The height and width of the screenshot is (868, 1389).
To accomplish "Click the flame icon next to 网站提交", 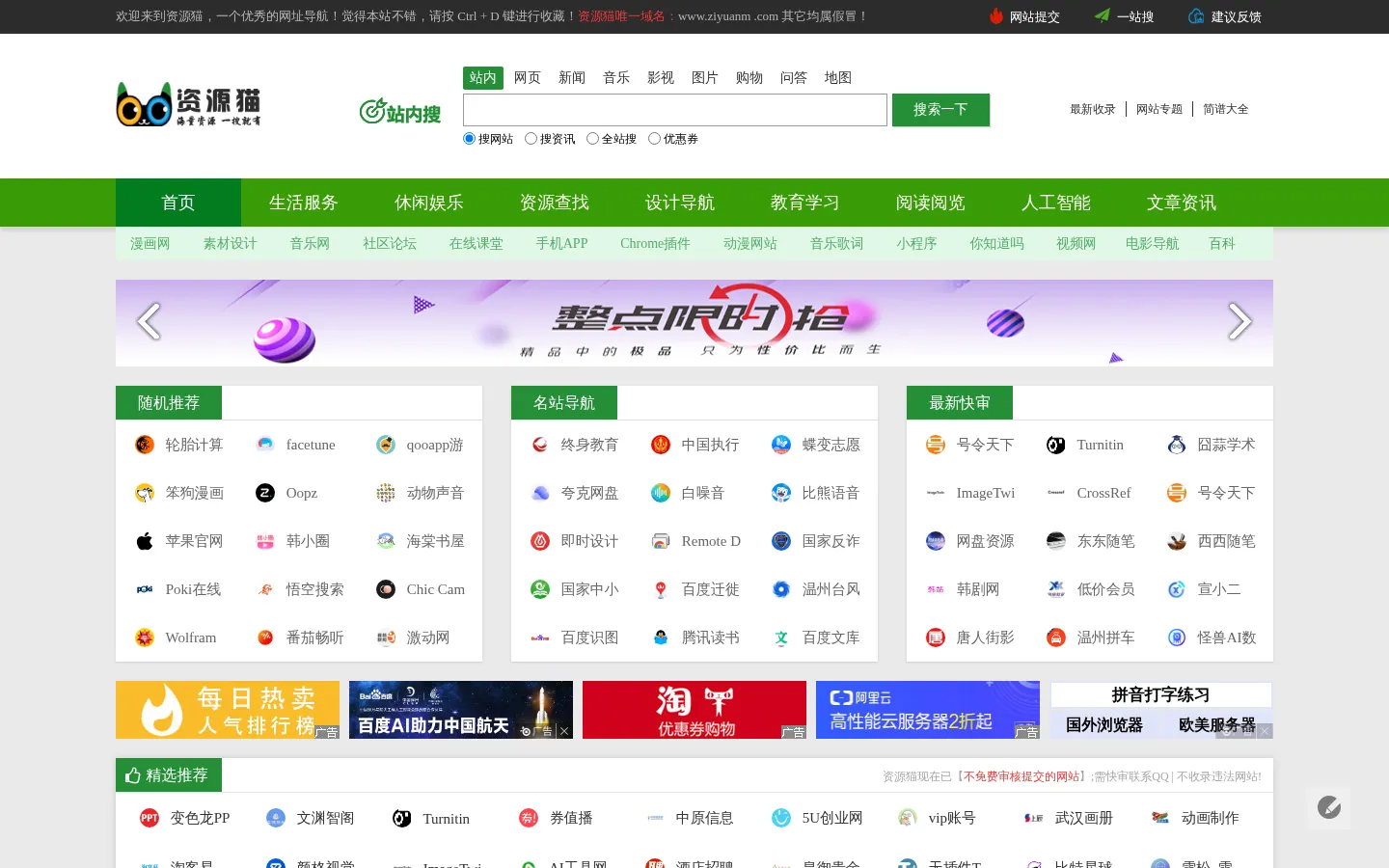I will [996, 16].
